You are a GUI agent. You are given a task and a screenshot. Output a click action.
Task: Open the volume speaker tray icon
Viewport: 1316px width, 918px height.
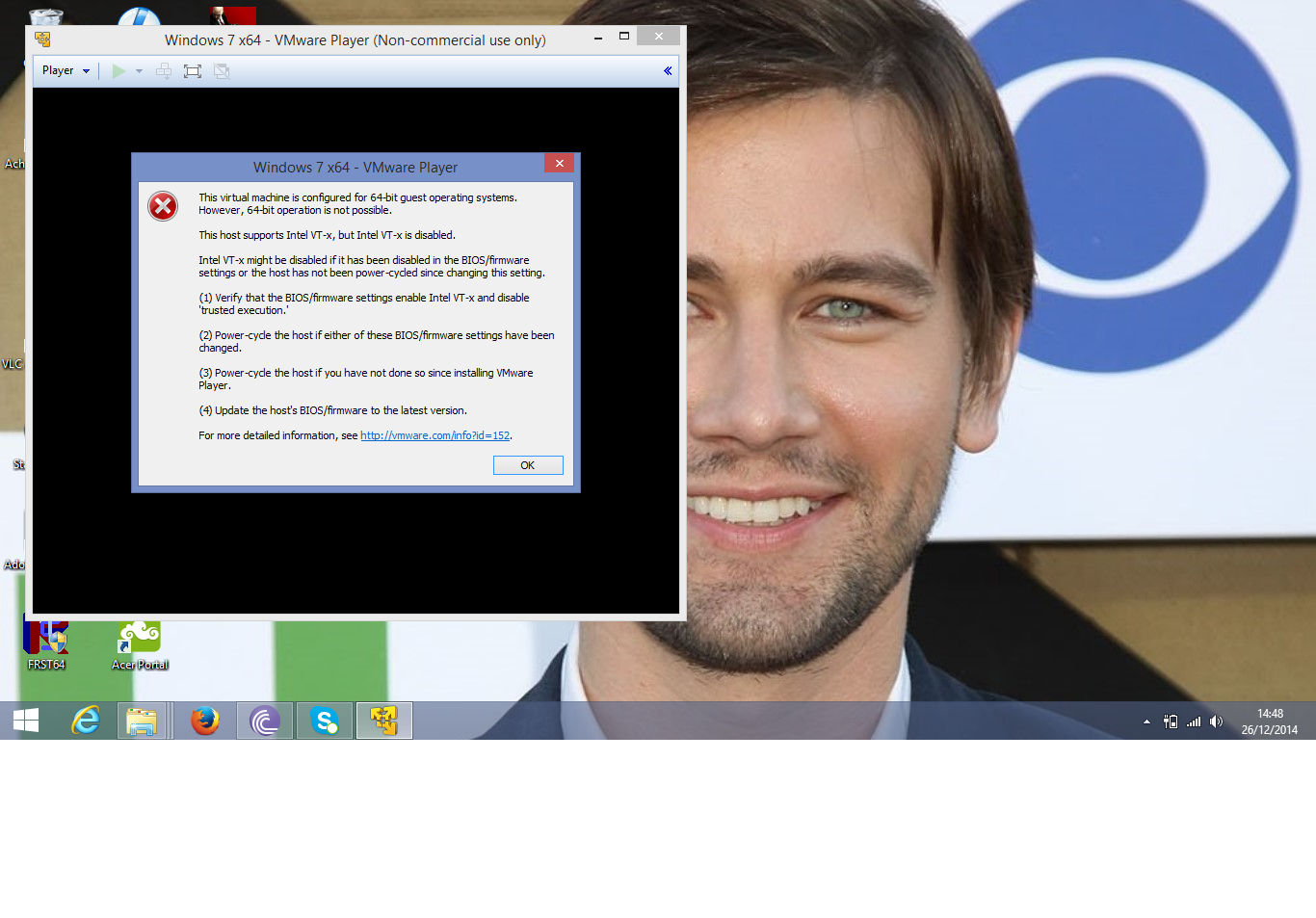point(1217,721)
